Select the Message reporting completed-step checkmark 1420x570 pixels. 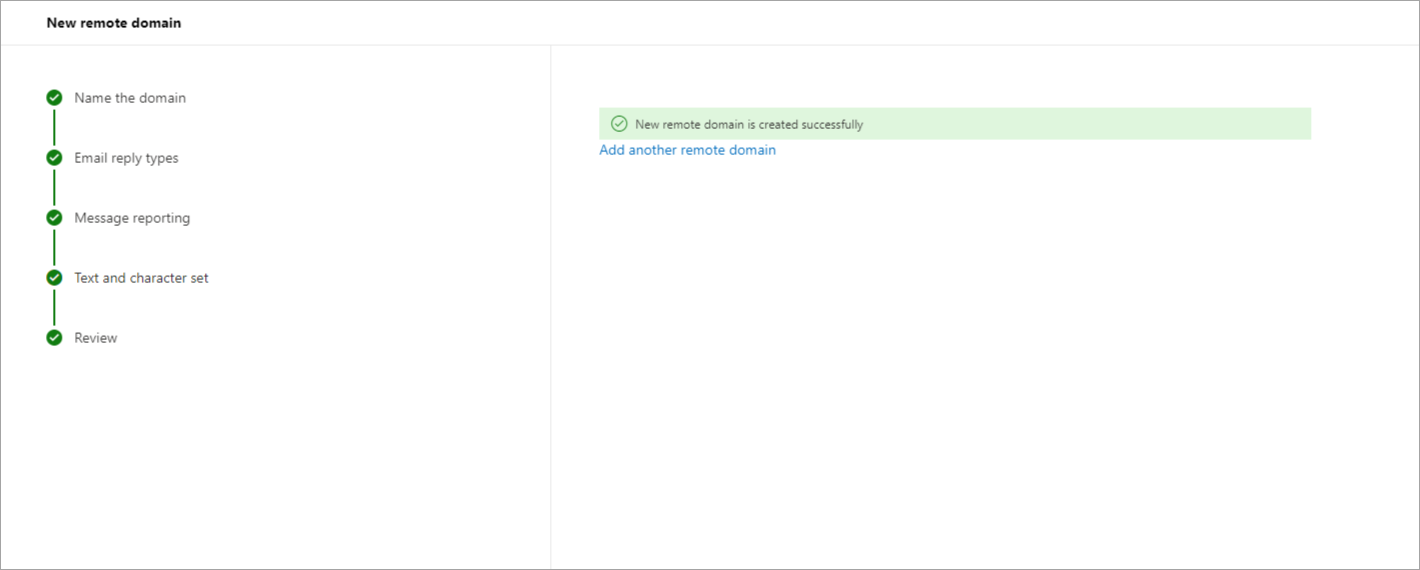click(x=54, y=218)
